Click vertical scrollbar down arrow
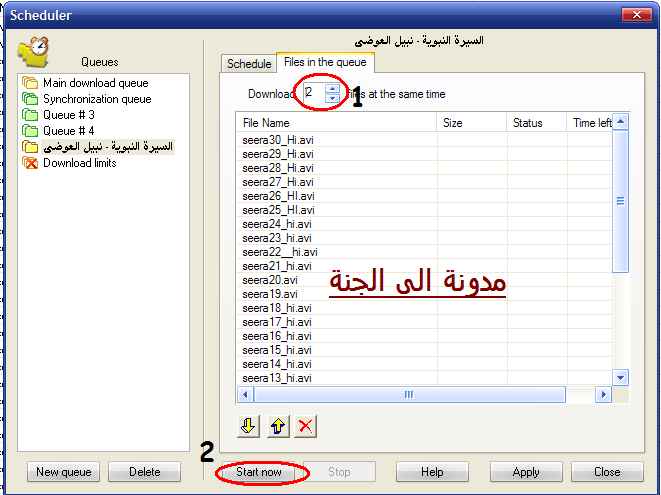Screen dimensions: 661x495 tap(620, 377)
